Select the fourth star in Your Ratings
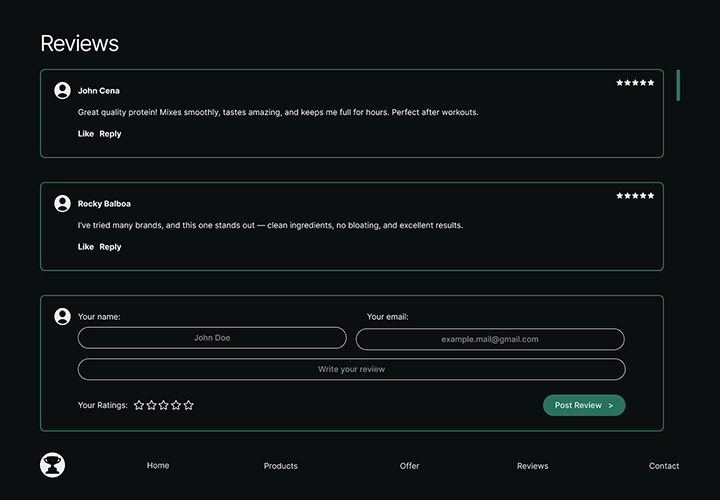This screenshot has height=500, width=720. pyautogui.click(x=176, y=405)
